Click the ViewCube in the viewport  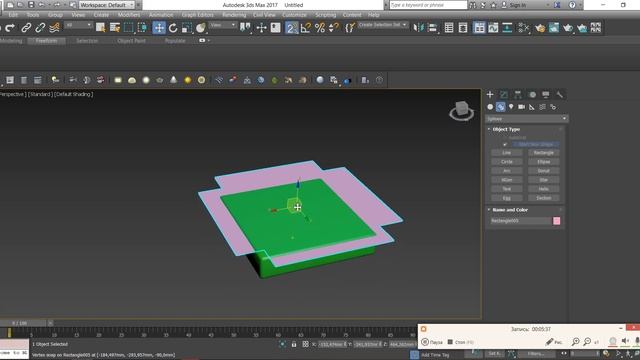(462, 111)
